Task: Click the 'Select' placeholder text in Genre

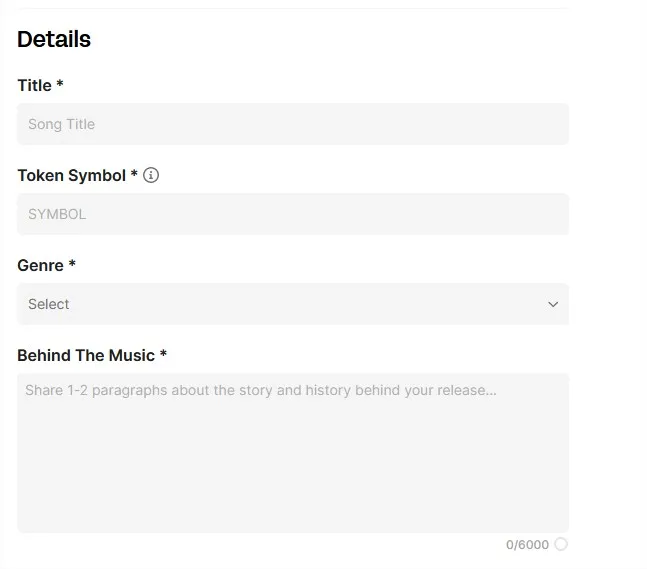Action: (49, 304)
